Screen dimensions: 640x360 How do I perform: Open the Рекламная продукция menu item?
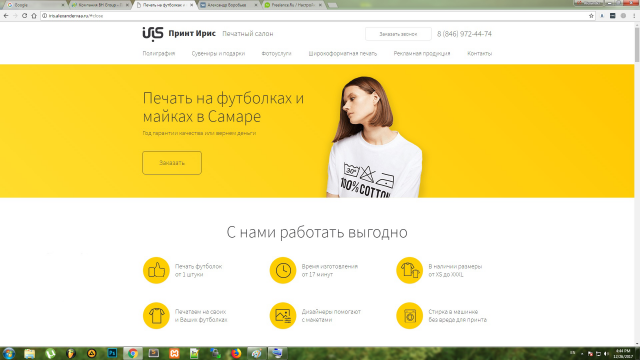pos(422,53)
